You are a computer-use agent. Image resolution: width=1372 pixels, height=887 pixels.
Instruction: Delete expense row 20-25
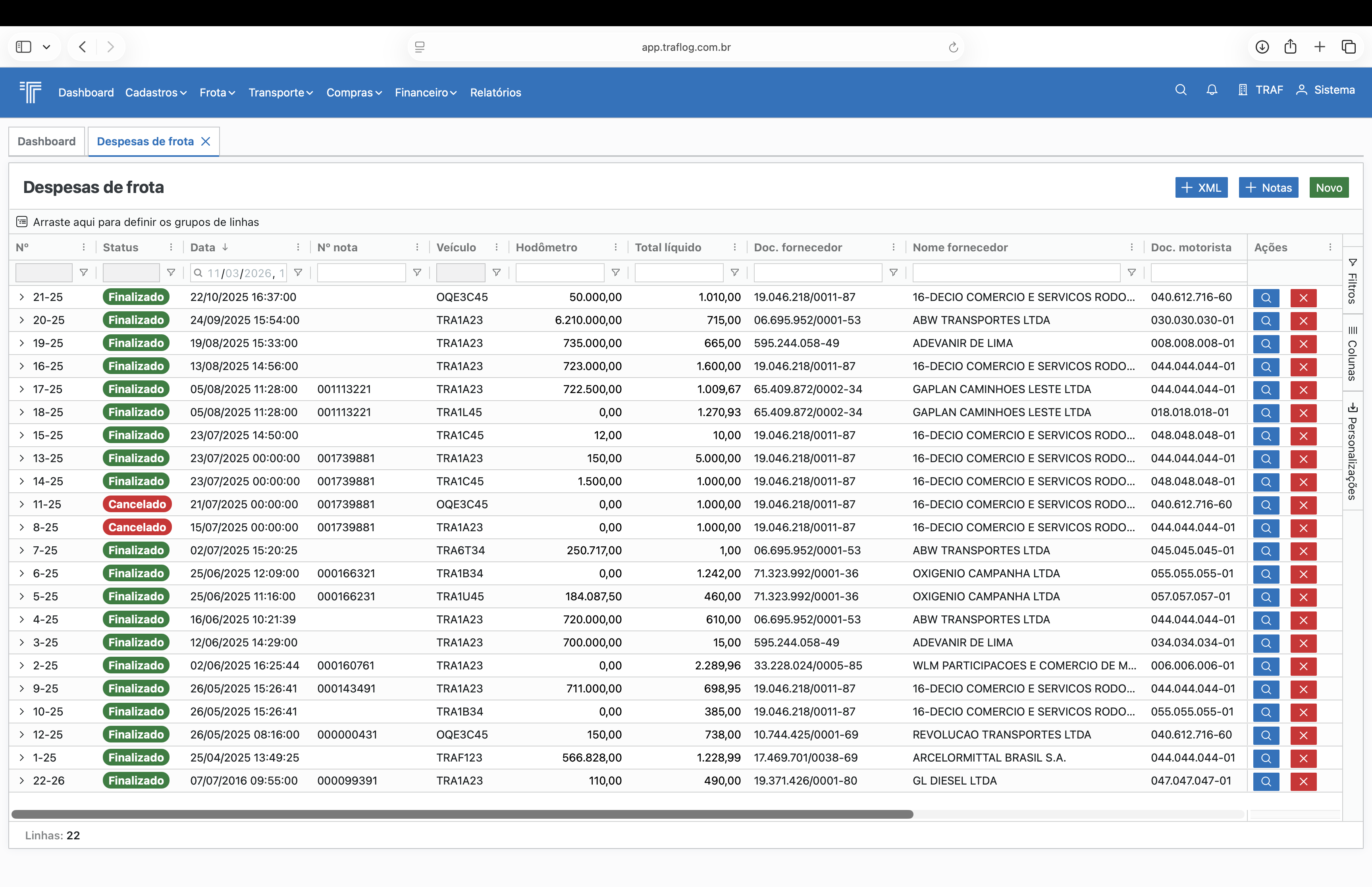click(1303, 321)
